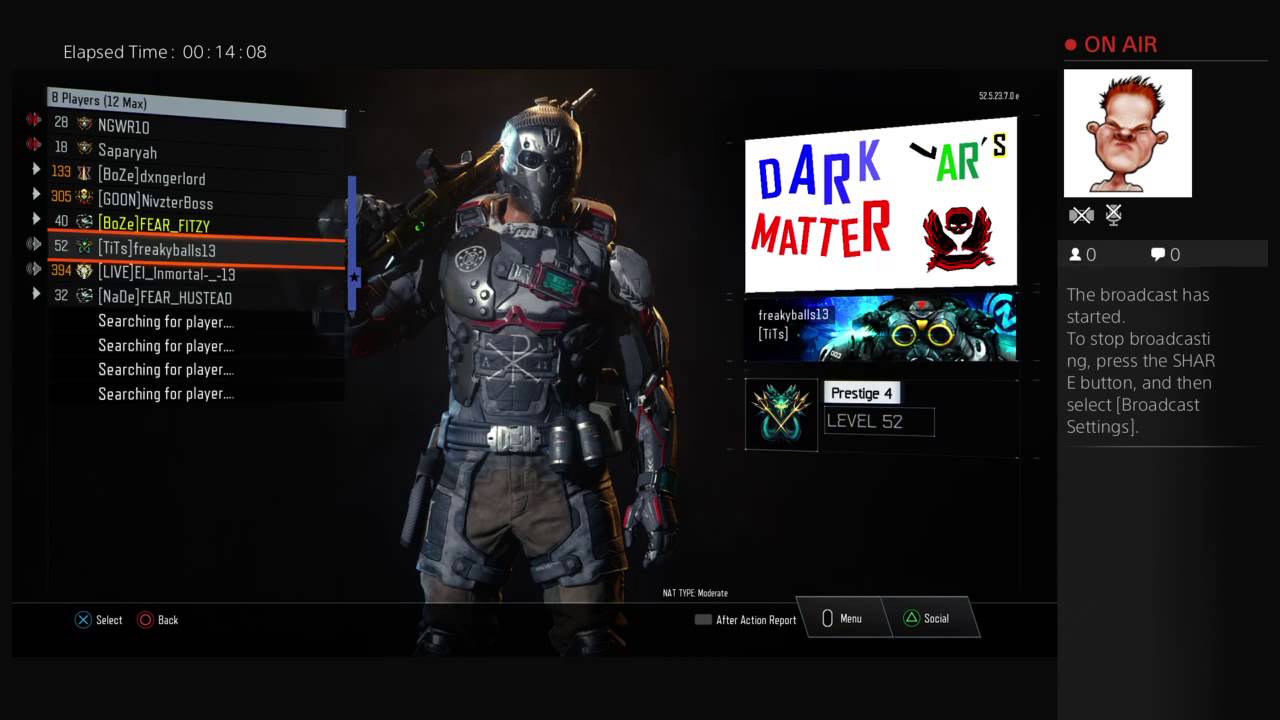This screenshot has width=1280, height=720.
Task: Click the large Prestige 4 emblem icon
Action: (x=781, y=414)
